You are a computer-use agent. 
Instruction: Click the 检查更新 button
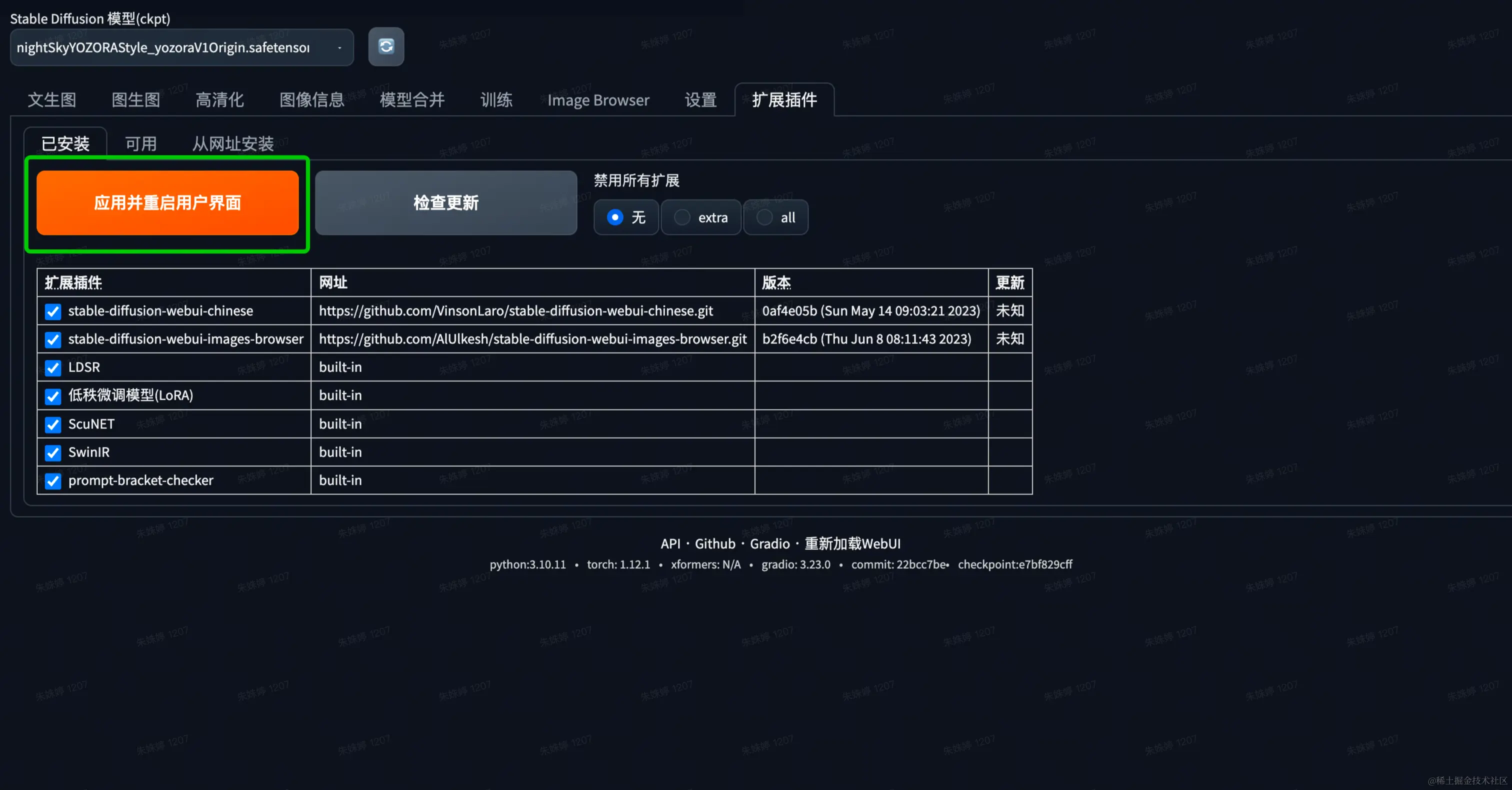pos(446,203)
